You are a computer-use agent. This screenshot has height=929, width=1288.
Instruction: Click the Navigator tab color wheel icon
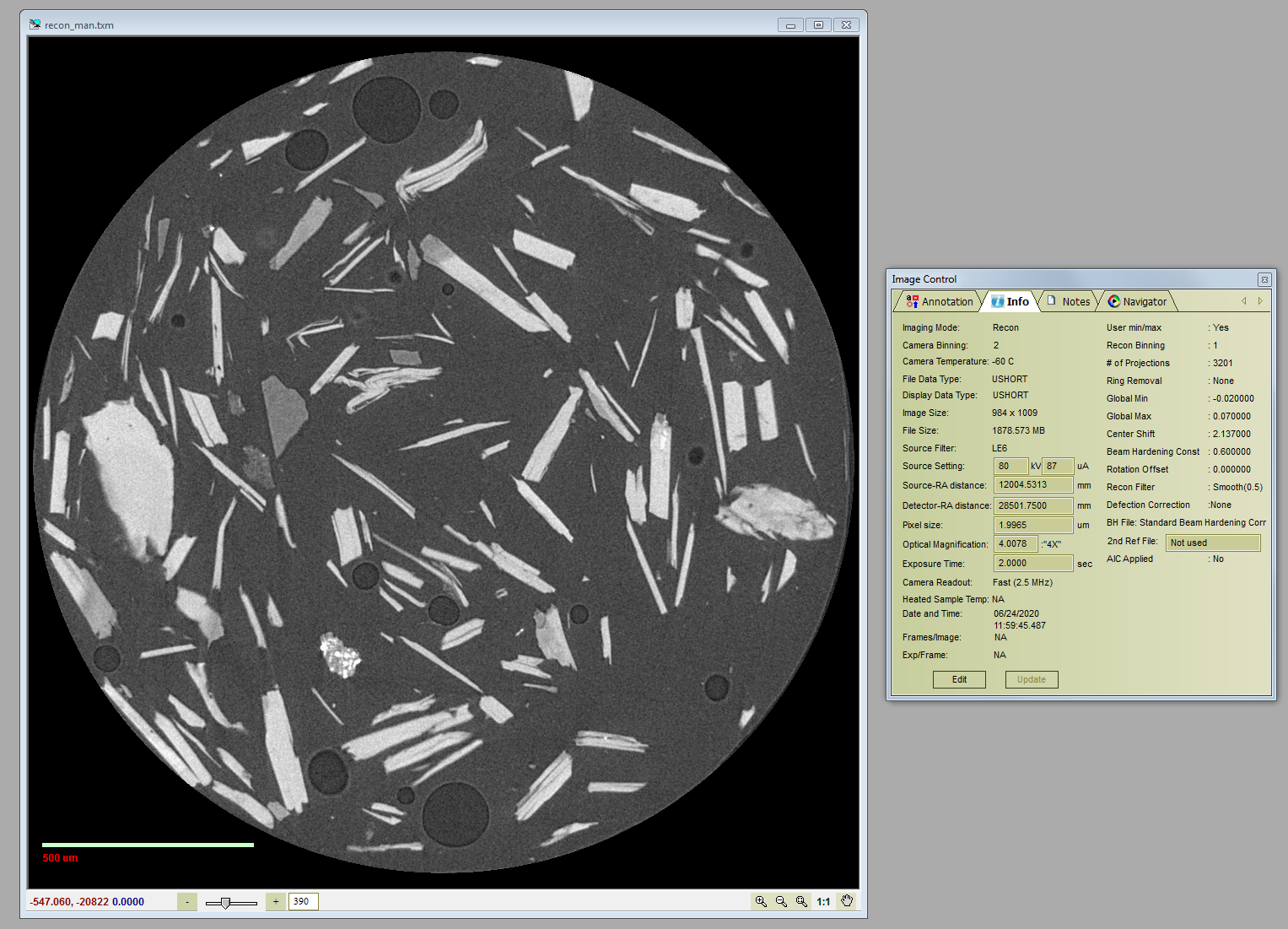[1113, 301]
